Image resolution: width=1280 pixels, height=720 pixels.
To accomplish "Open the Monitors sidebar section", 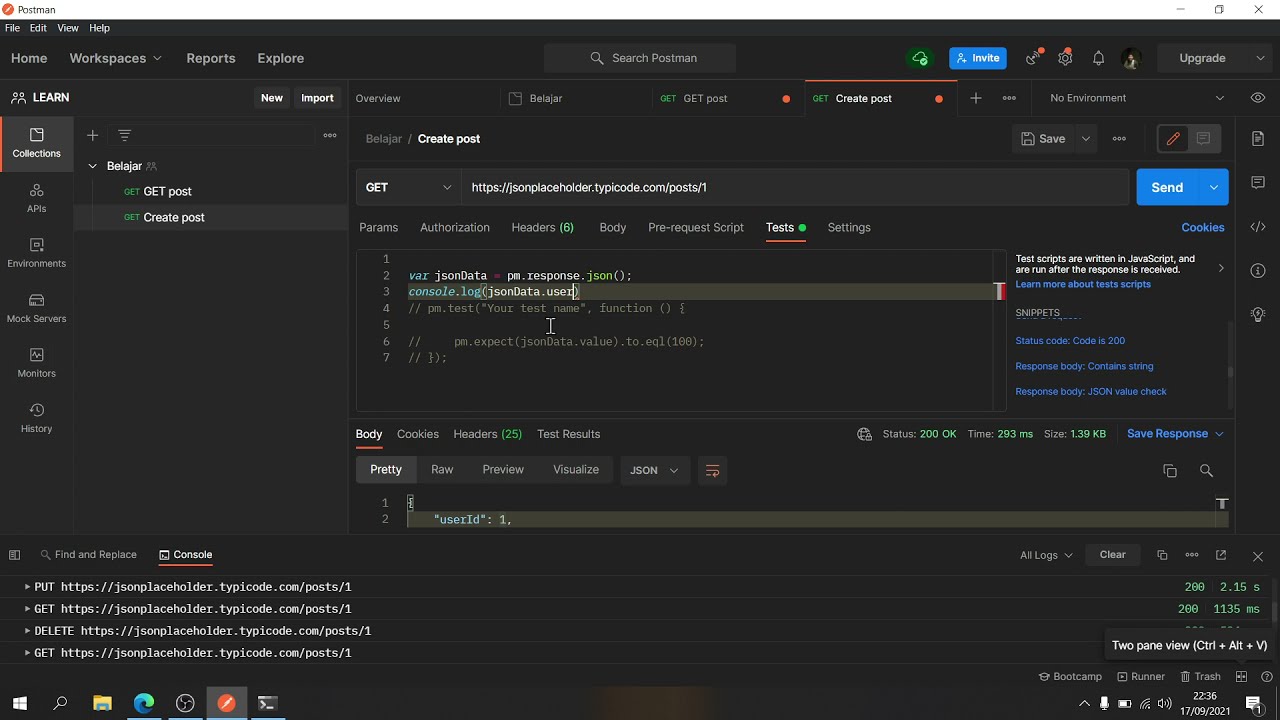I will coord(36,363).
